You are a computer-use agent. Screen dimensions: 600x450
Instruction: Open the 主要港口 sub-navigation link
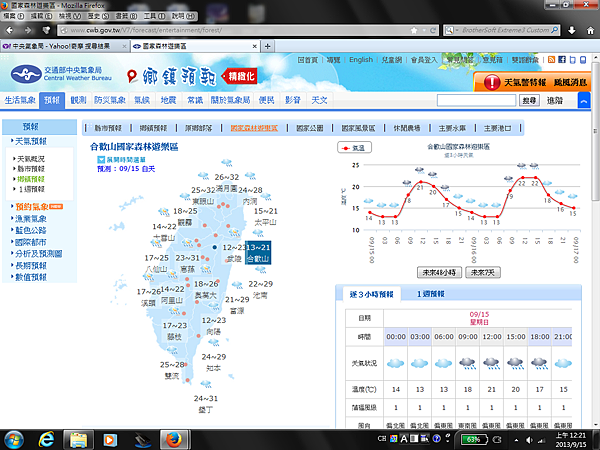pyautogui.click(x=497, y=128)
